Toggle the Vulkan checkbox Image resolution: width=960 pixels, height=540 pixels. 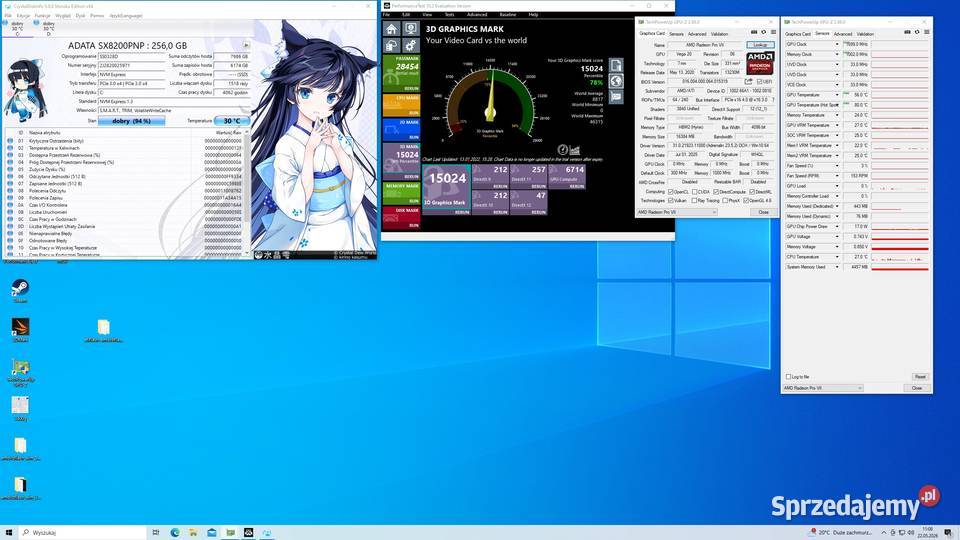click(x=671, y=200)
